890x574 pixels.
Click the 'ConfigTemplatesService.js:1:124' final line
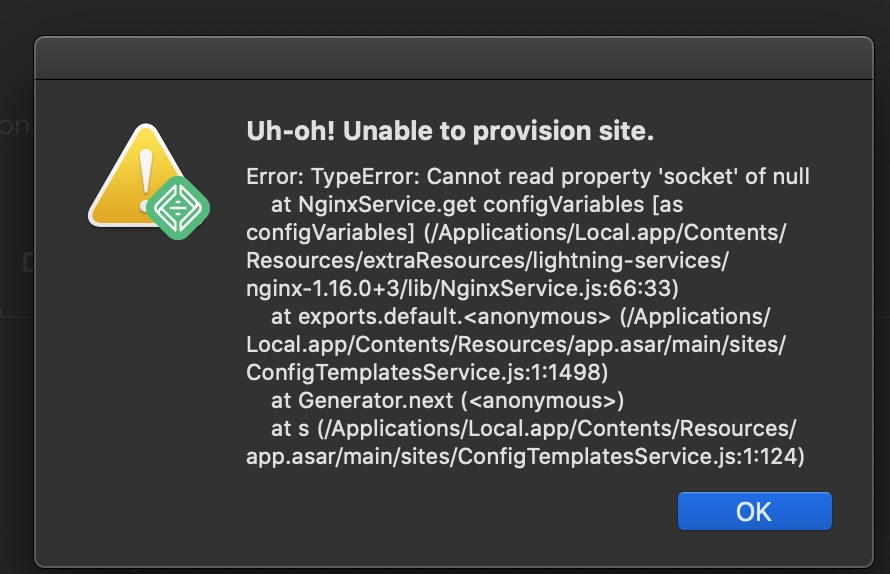click(525, 456)
